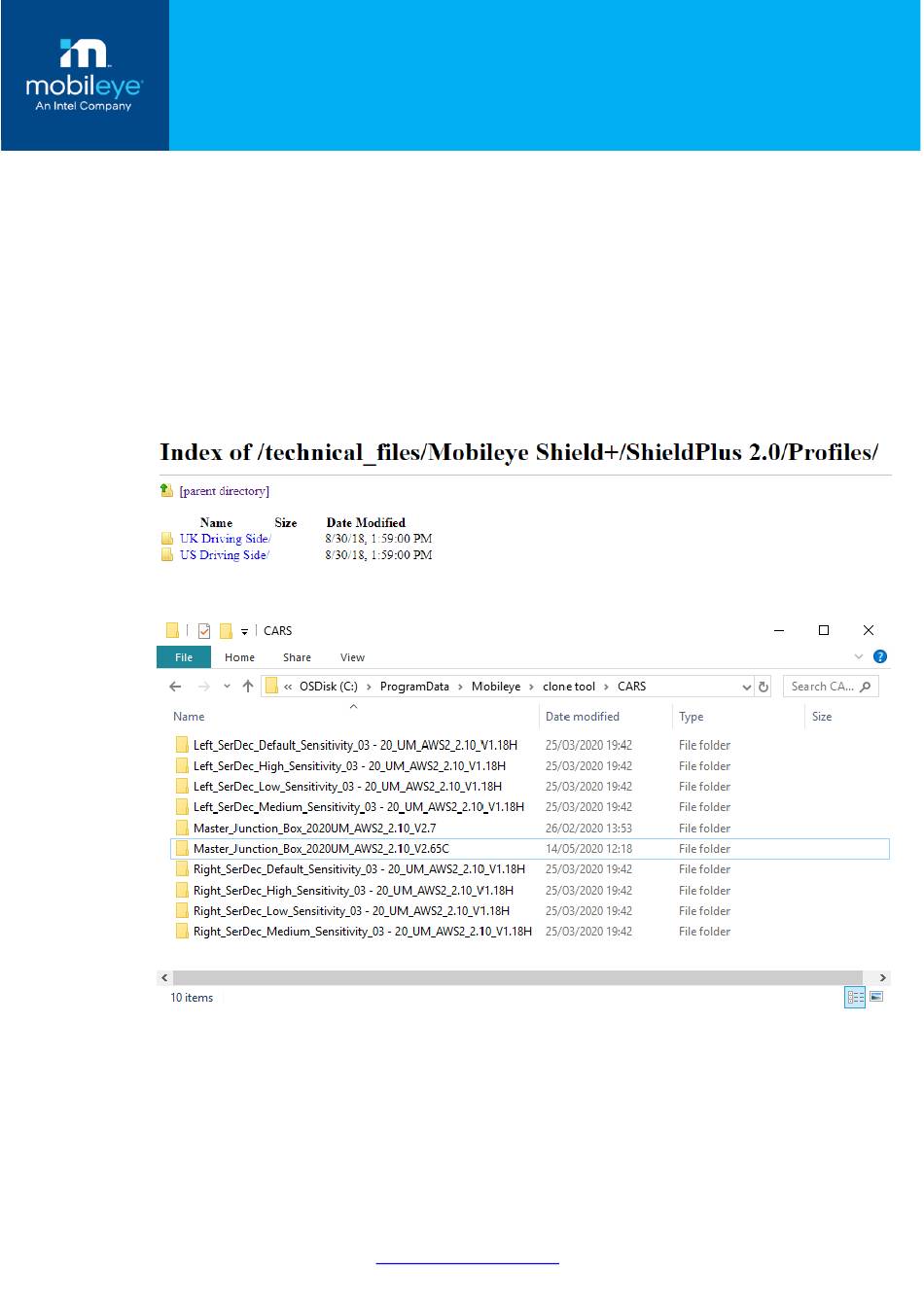Viewport: 924px width, 1306px height.
Task: Switch to the View ribbon tab
Action: click(x=352, y=657)
